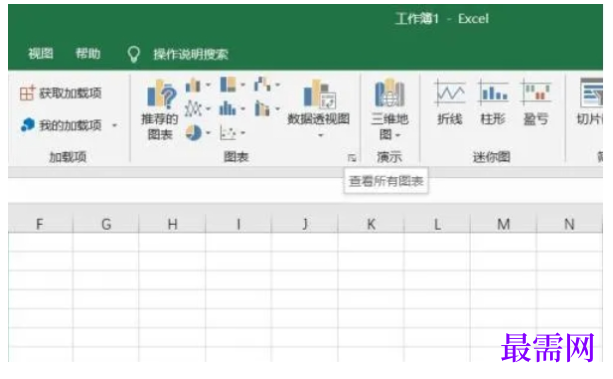The image size is (613, 379).
Task: Insert a line or area chart
Action: tap(193, 108)
